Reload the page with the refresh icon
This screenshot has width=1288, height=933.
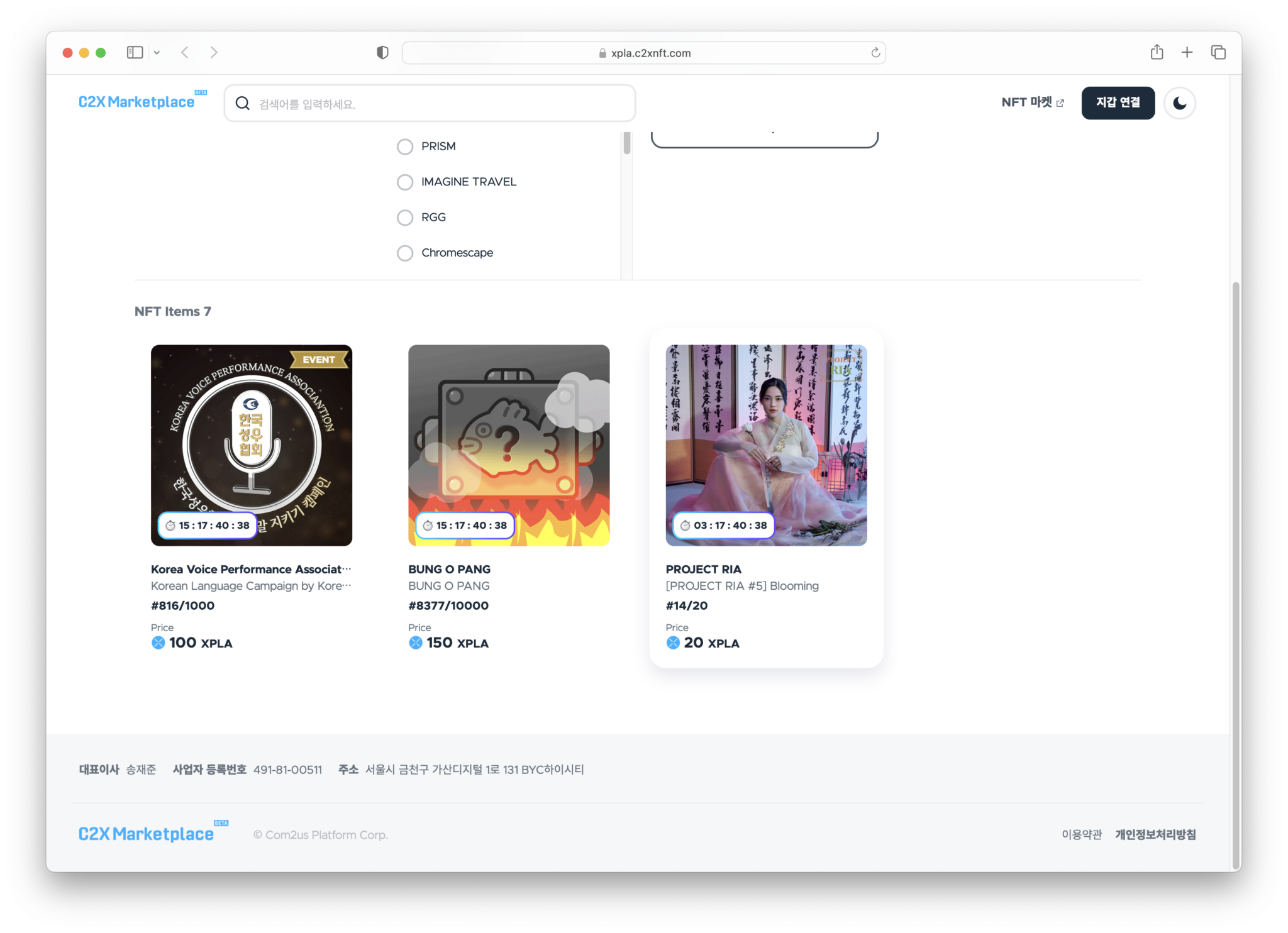tap(875, 53)
